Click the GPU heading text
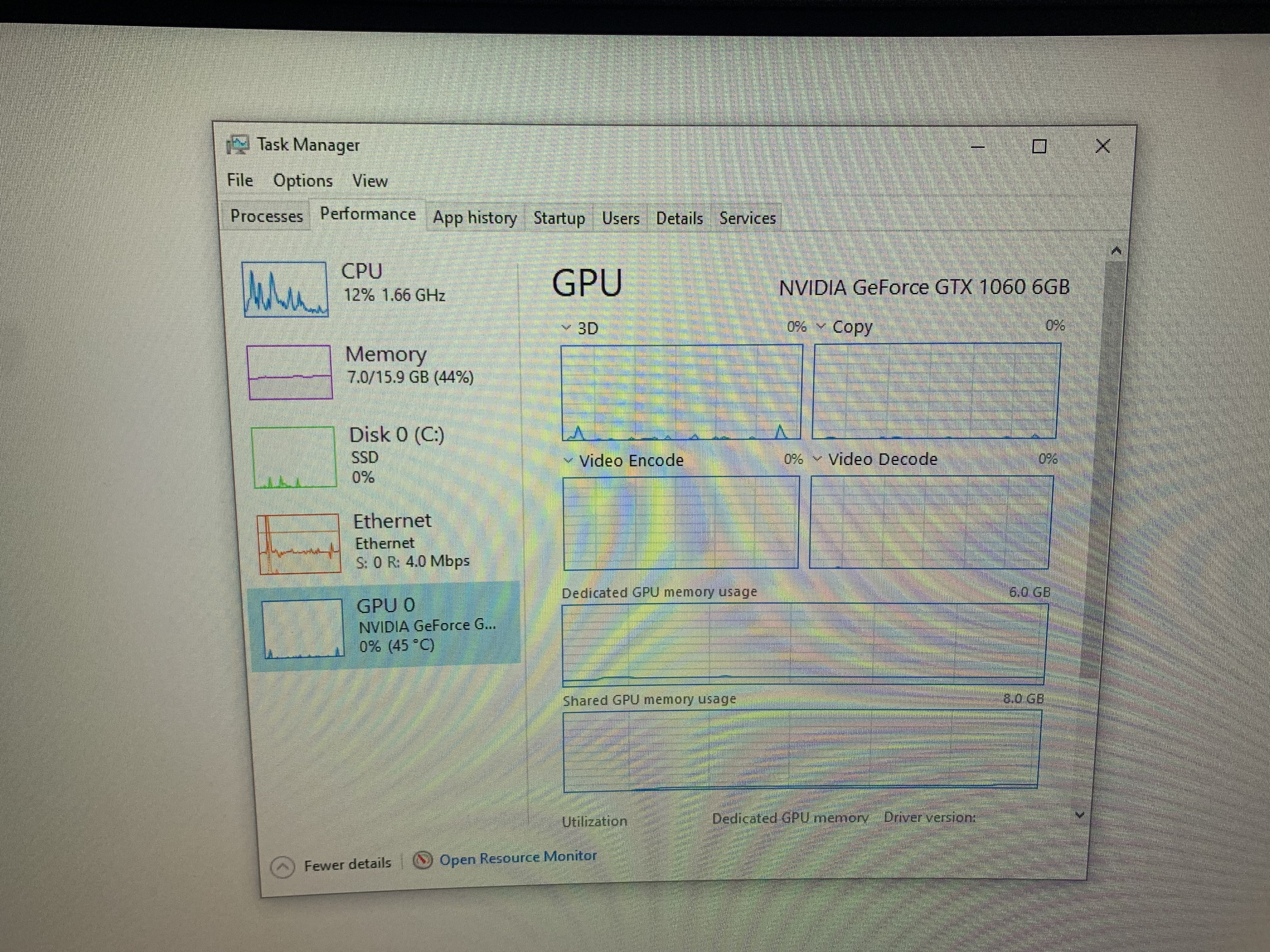The width and height of the screenshot is (1270, 952). tap(587, 283)
